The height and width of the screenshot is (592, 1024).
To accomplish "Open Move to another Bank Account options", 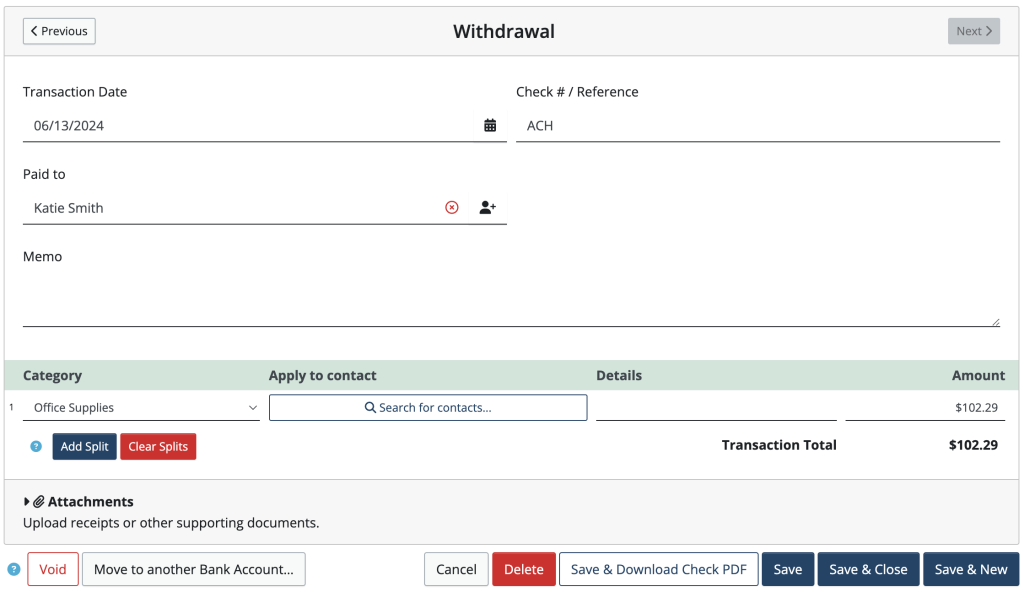I will [194, 569].
